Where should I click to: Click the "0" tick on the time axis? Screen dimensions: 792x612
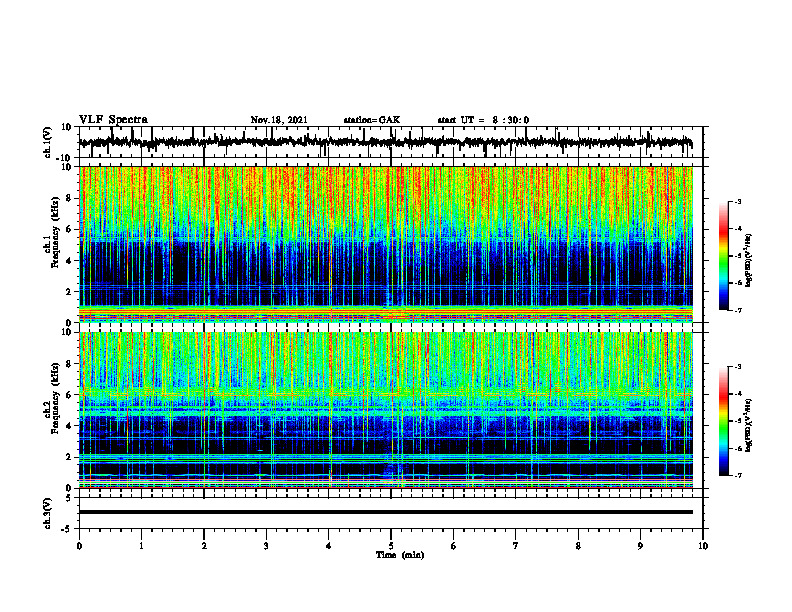coord(79,546)
